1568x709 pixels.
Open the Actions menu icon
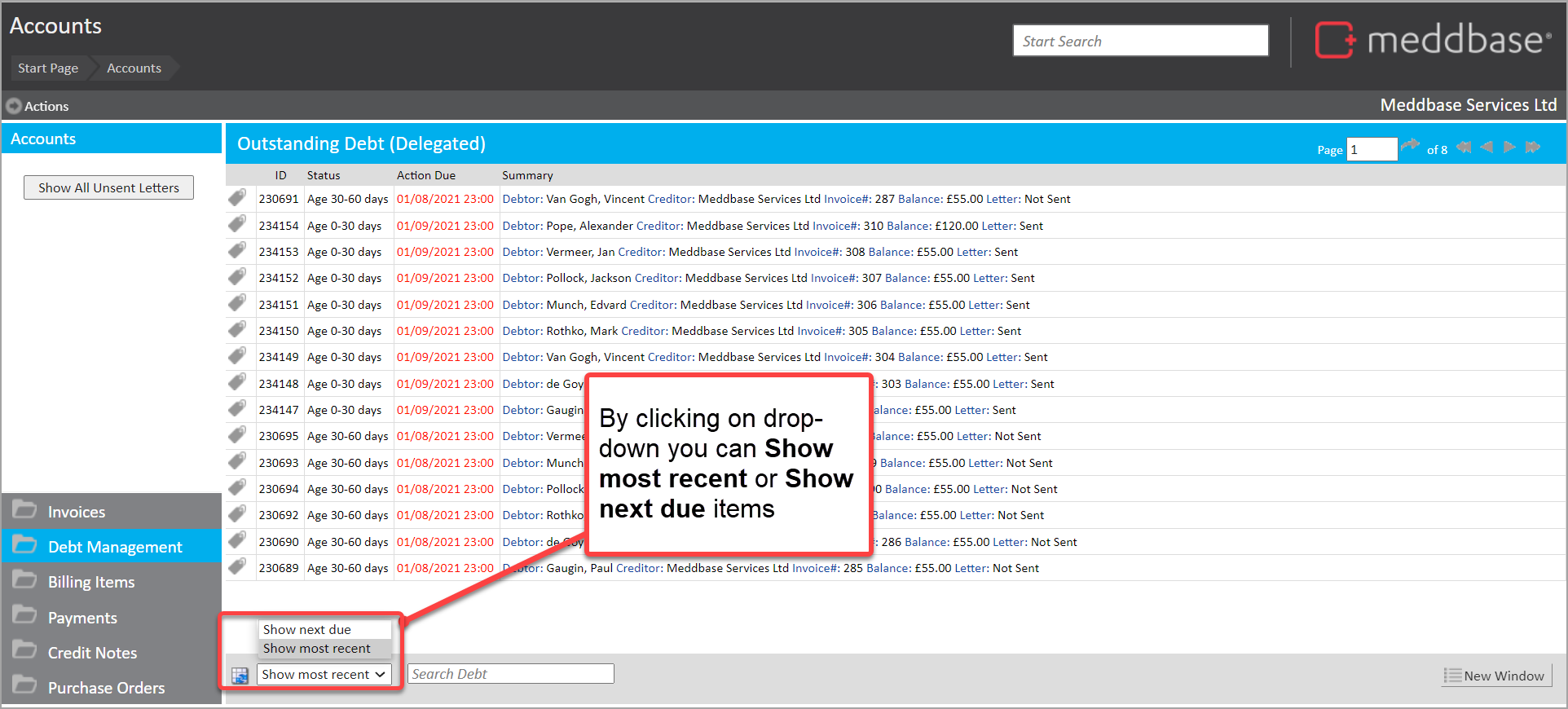point(14,106)
